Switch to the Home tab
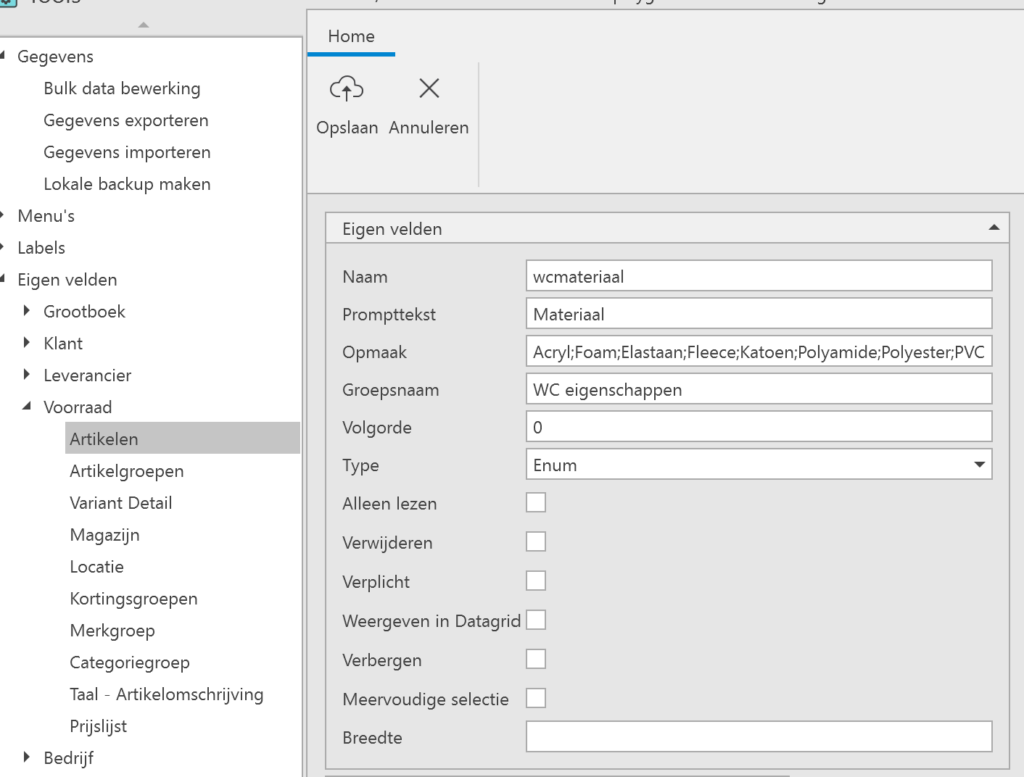This screenshot has width=1024, height=777. (351, 36)
